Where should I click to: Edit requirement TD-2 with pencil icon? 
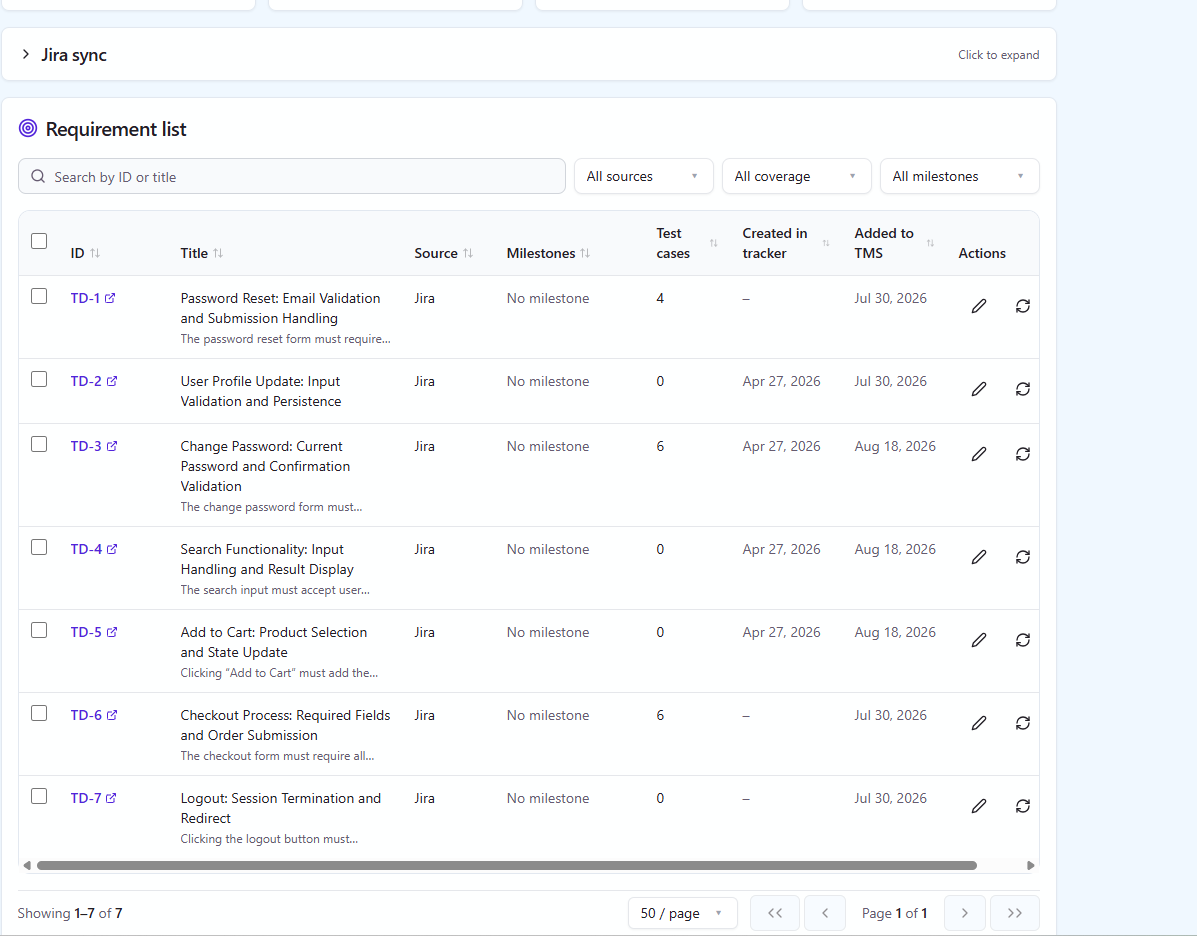(x=979, y=389)
